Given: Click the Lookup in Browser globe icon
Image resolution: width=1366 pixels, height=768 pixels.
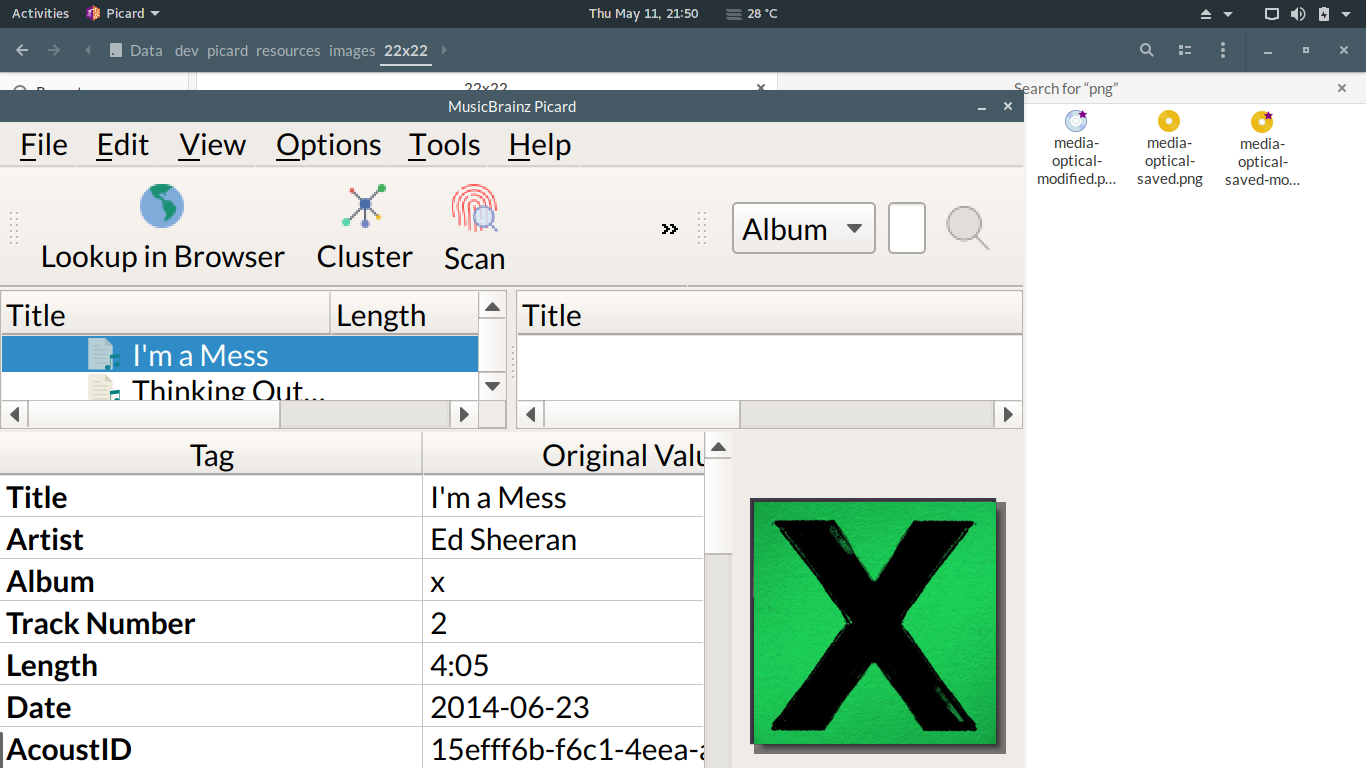Looking at the screenshot, I should coord(161,206).
